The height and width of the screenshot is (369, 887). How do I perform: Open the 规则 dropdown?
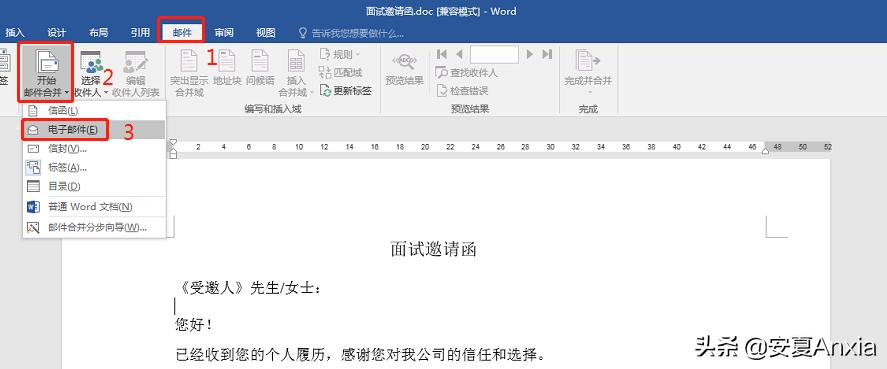click(341, 54)
